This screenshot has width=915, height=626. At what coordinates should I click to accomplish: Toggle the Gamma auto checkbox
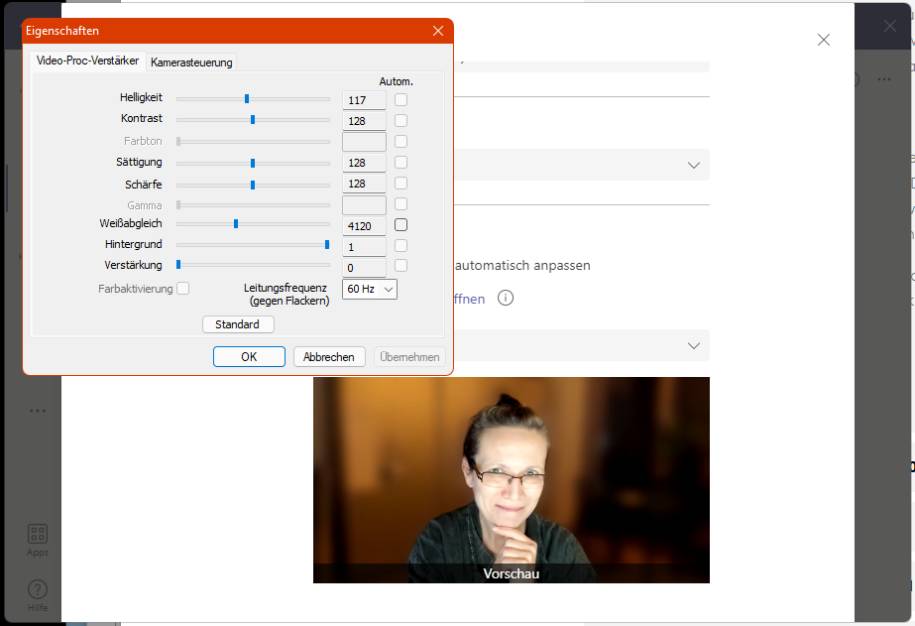click(x=401, y=204)
